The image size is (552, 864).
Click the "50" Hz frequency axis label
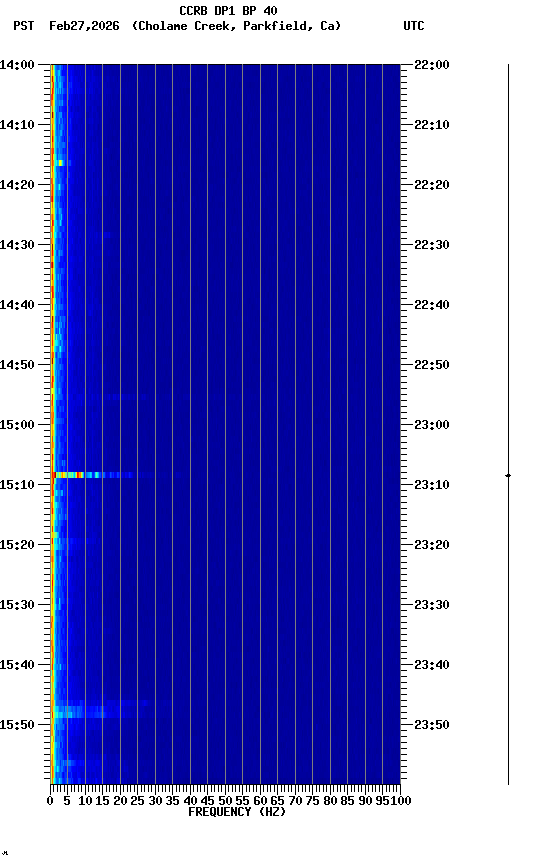pyautogui.click(x=225, y=801)
